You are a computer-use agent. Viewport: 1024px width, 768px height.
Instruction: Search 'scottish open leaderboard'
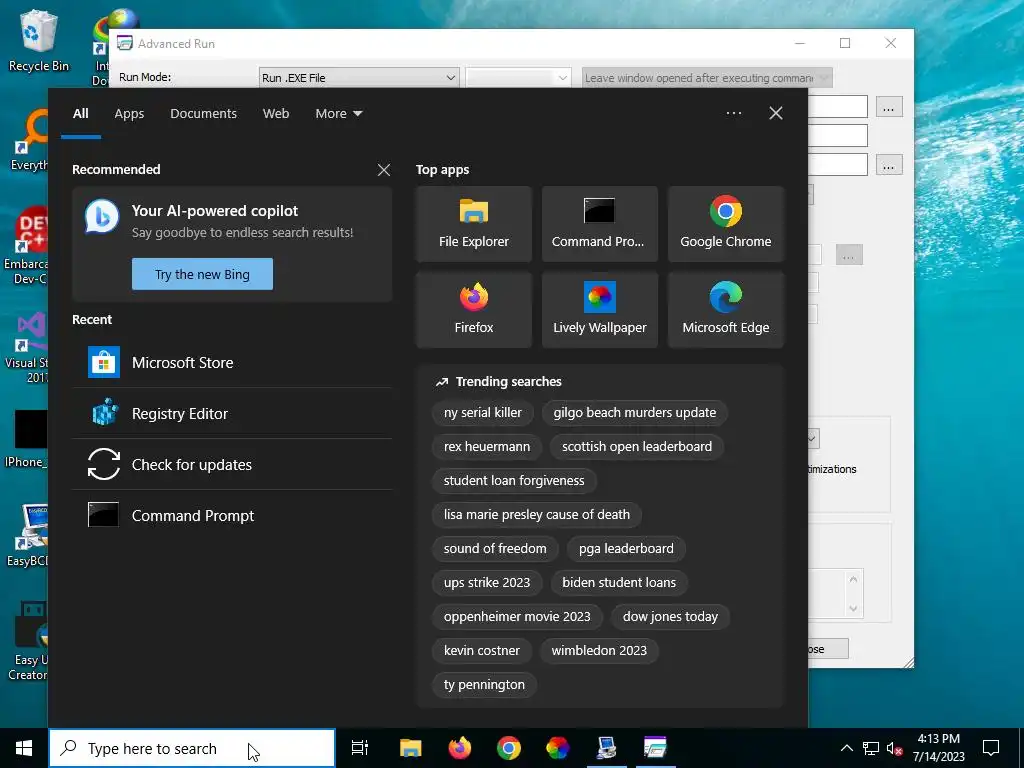coord(637,447)
